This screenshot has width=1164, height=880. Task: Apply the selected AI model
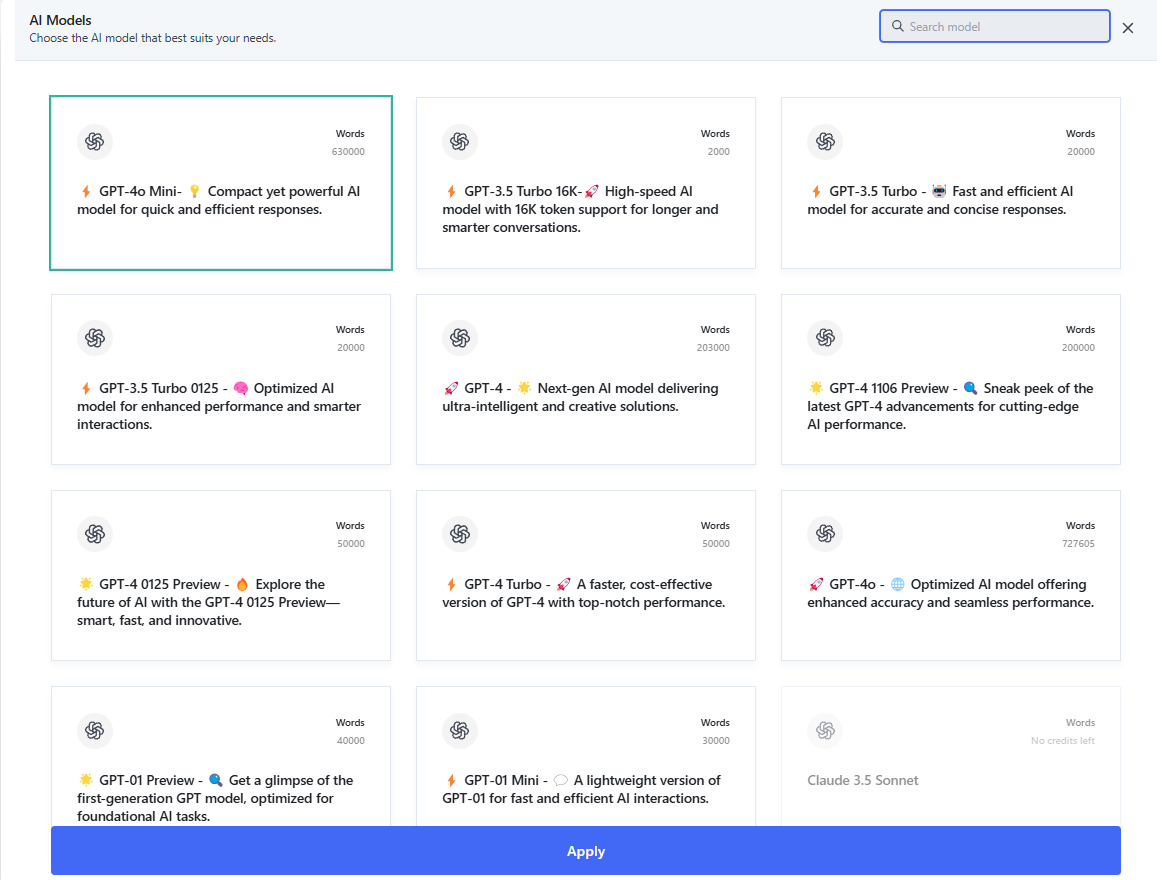pos(586,851)
